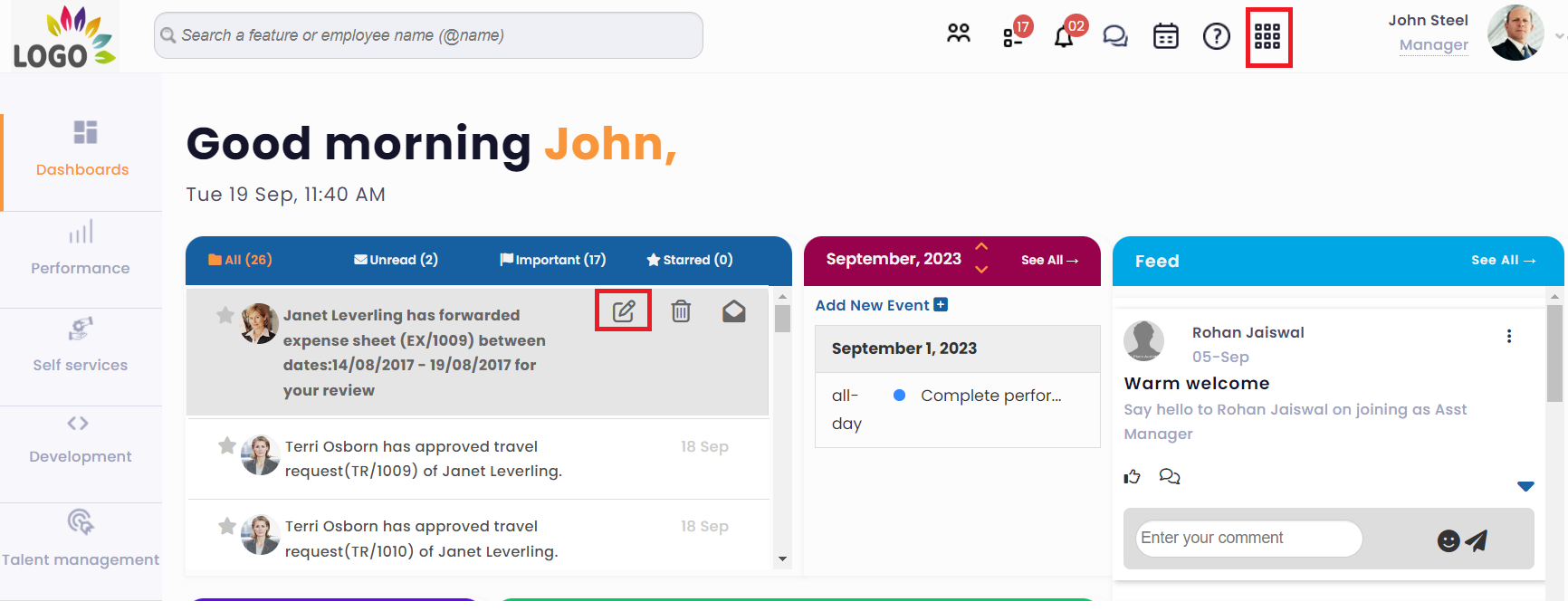Click Janet Leverling's avatar in expense message
Viewport: 1568px width, 611px height.
tap(260, 323)
